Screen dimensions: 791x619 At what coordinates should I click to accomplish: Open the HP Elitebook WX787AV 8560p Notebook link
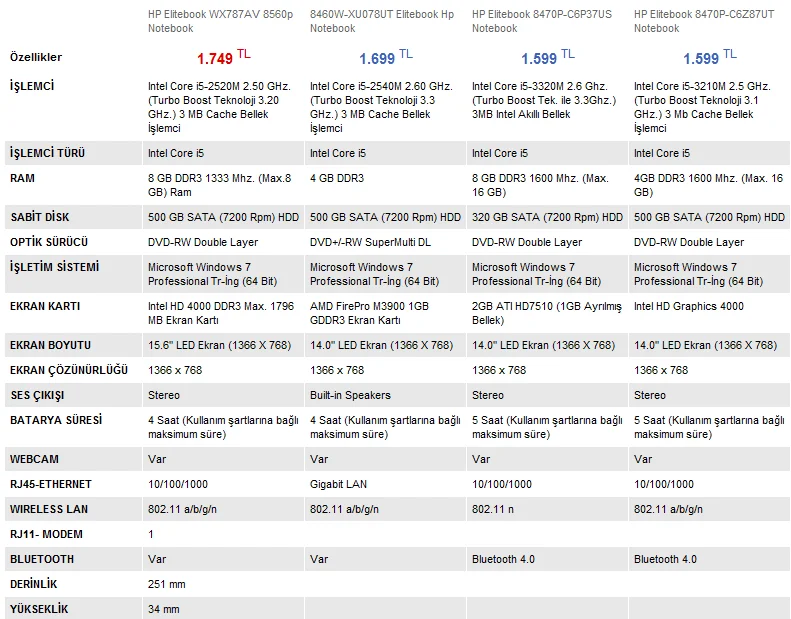click(220, 21)
